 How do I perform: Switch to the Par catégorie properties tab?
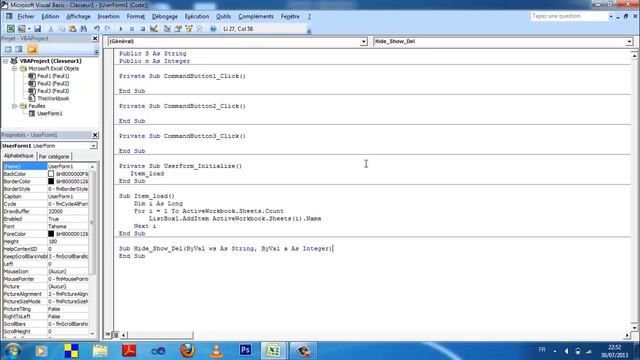click(x=54, y=156)
